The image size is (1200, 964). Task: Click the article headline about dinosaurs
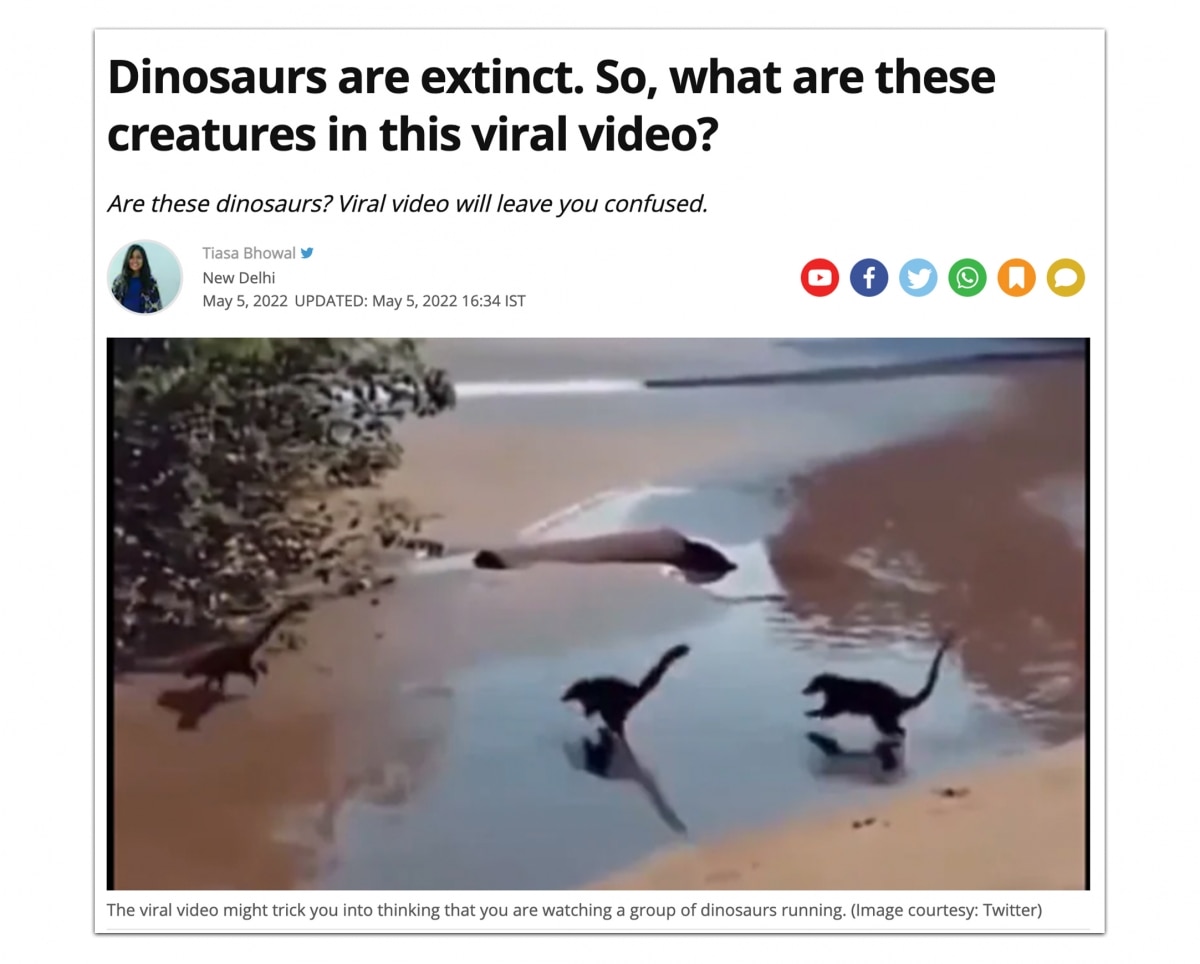(551, 105)
